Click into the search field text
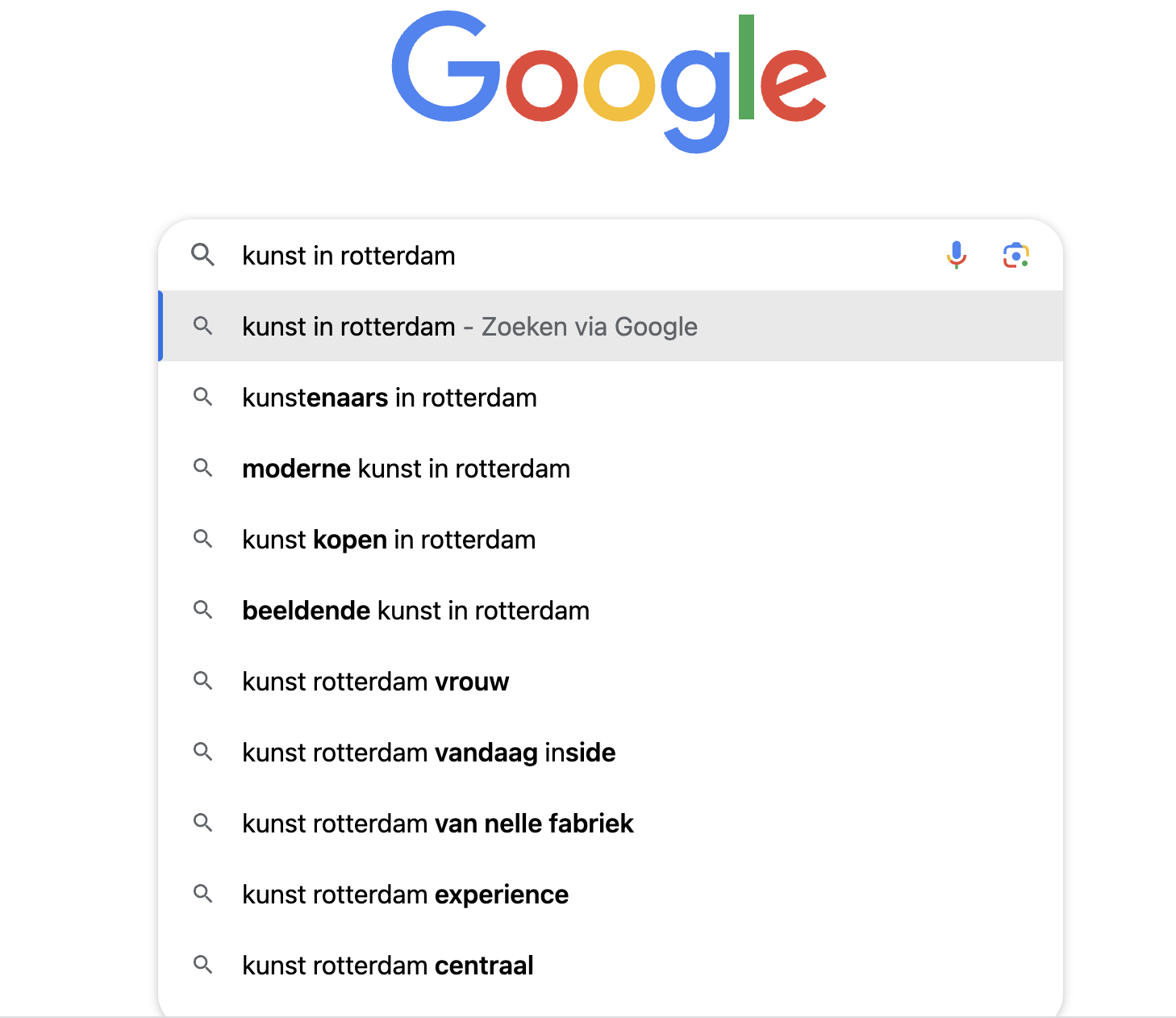Screen dimensions: 1176x1018 coord(348,256)
